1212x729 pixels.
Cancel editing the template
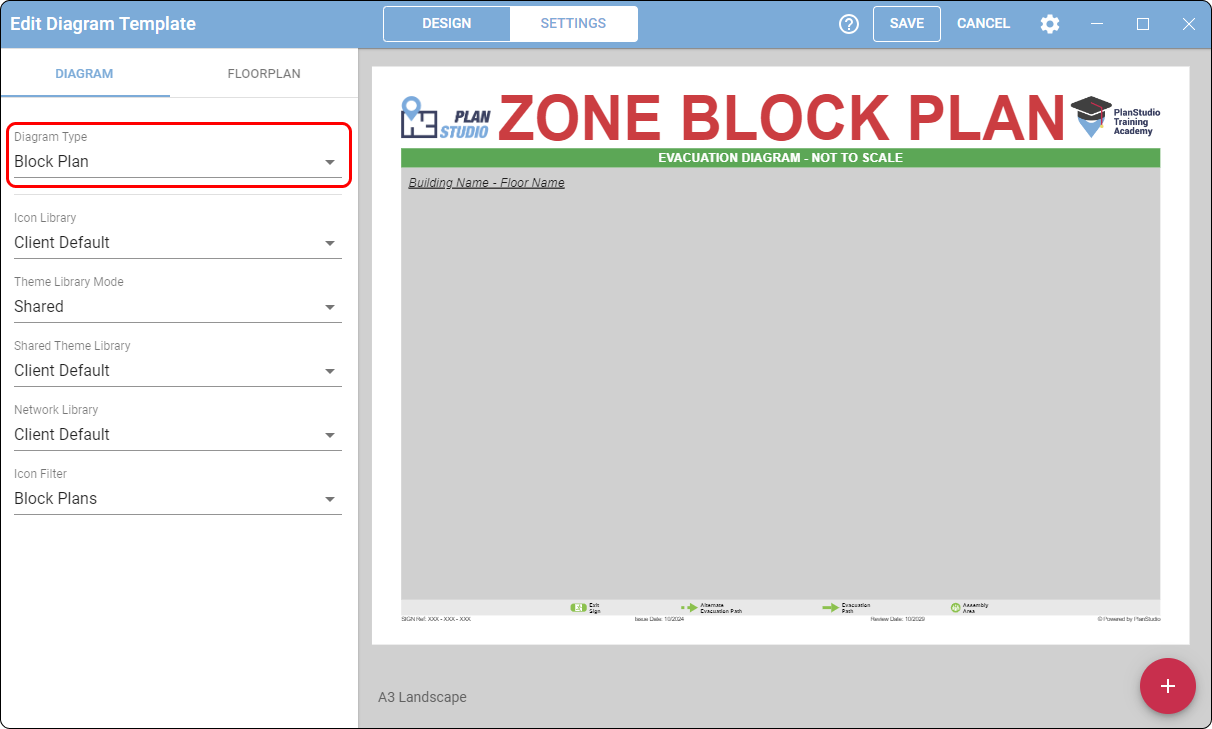click(983, 24)
